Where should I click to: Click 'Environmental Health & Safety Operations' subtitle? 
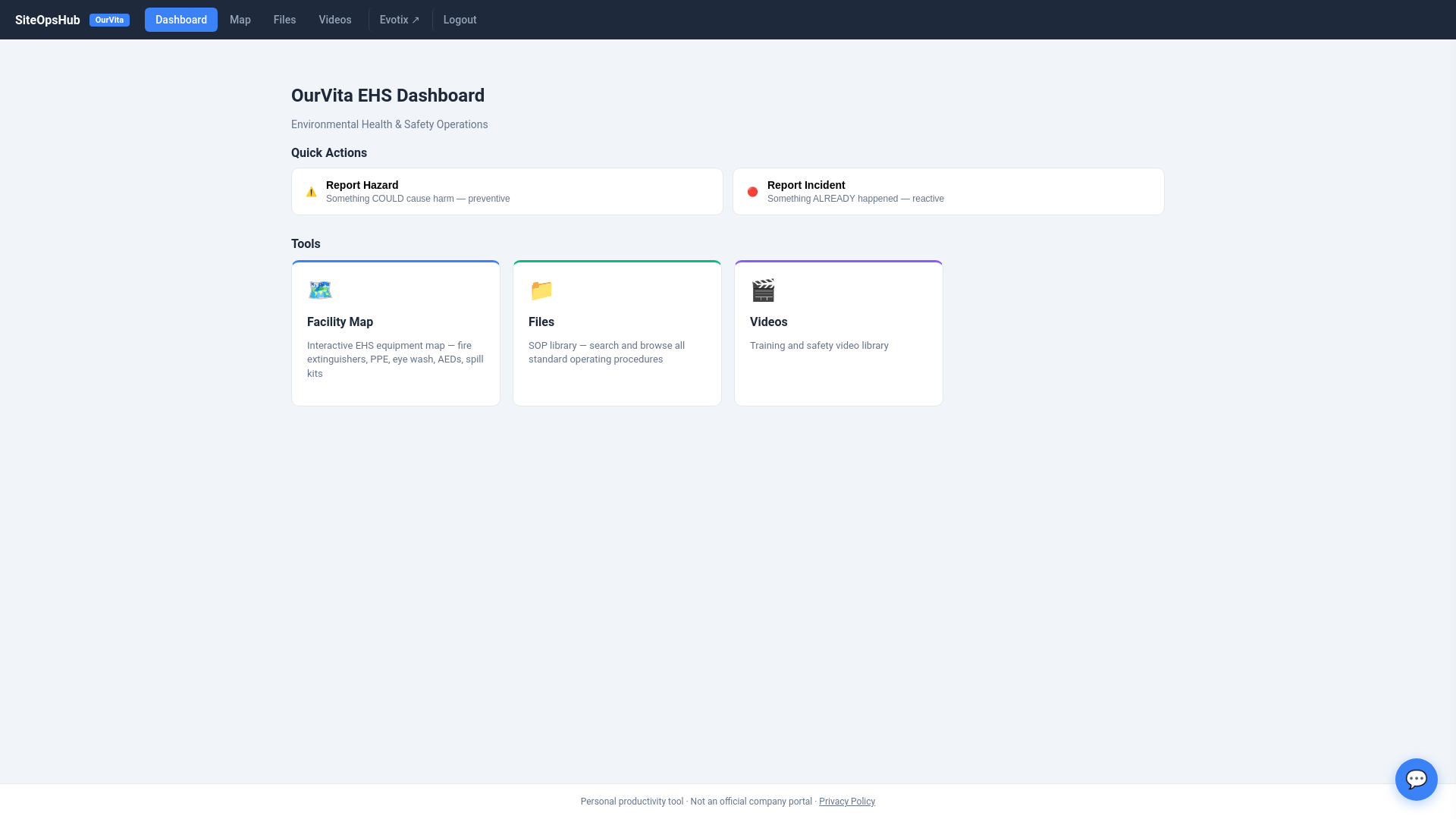[x=390, y=124]
